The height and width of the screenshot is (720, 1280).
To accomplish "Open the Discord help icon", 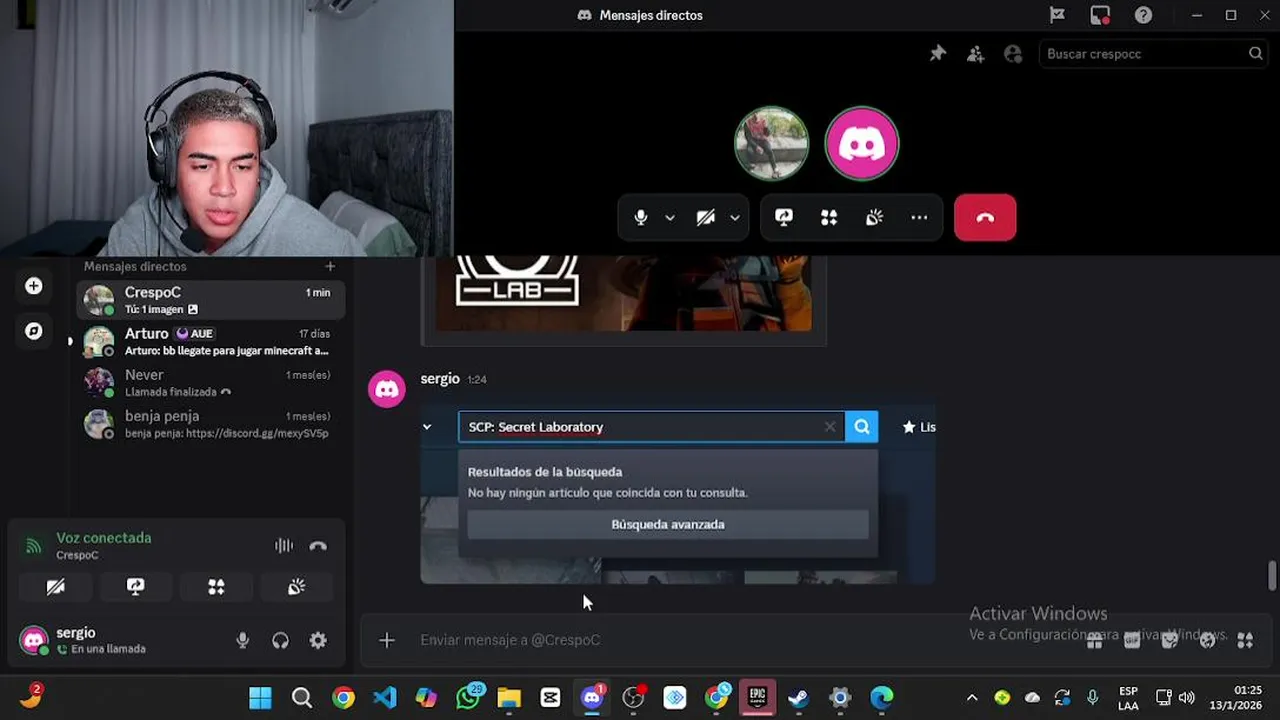I will [1143, 15].
